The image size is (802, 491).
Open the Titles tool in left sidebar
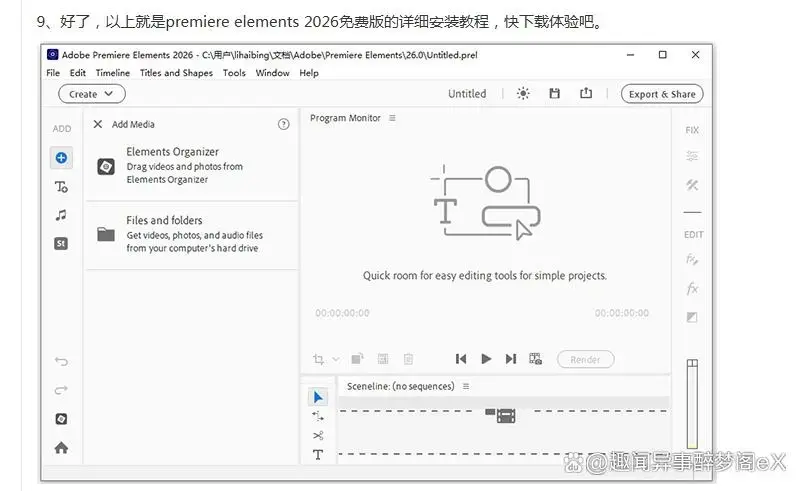coord(61,187)
